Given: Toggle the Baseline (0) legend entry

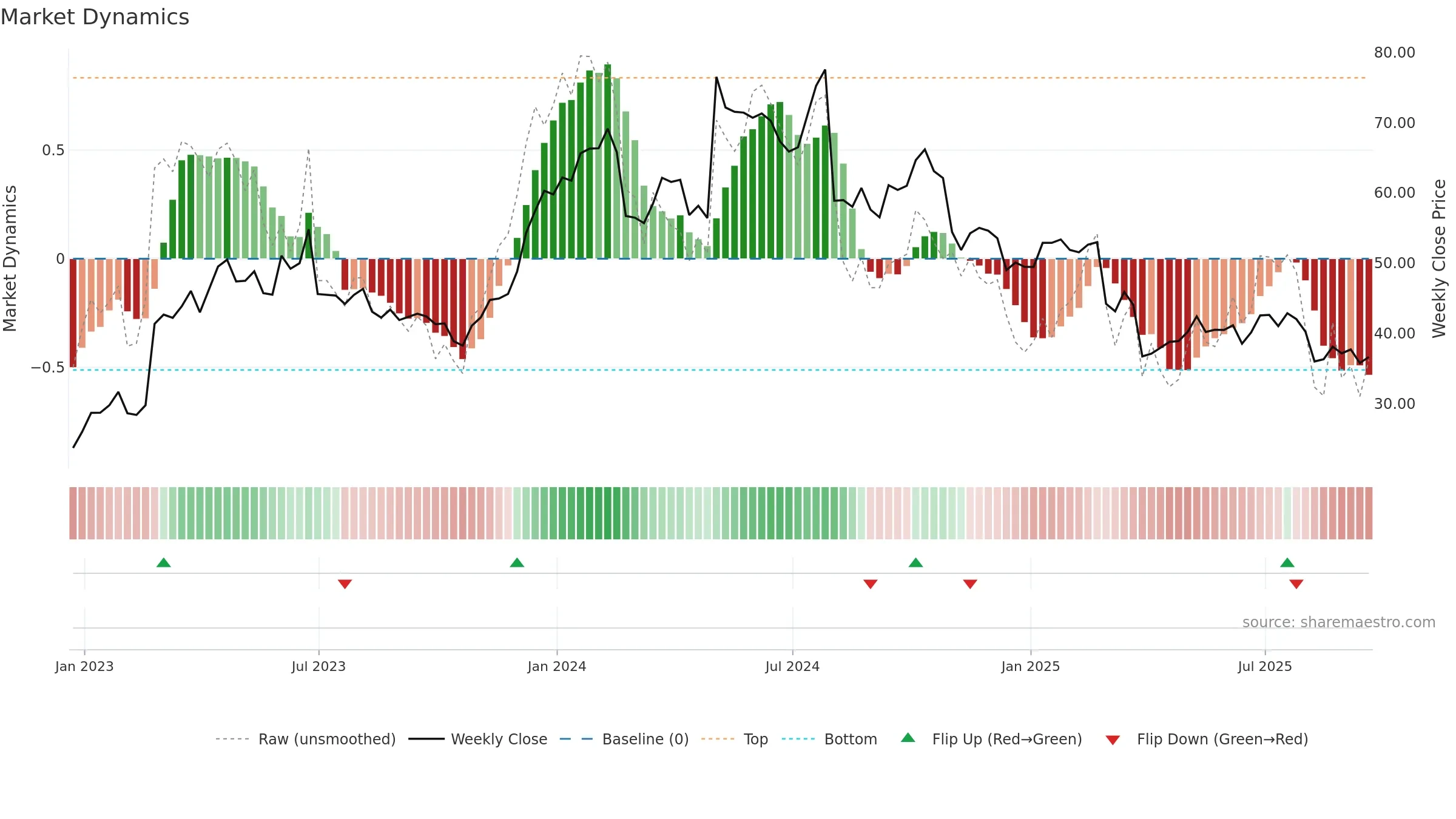Looking at the screenshot, I should pyautogui.click(x=624, y=739).
